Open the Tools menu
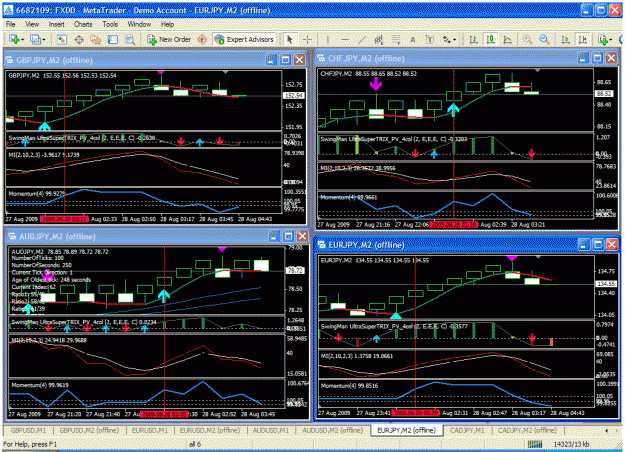The height and width of the screenshot is (452, 625). (110, 24)
